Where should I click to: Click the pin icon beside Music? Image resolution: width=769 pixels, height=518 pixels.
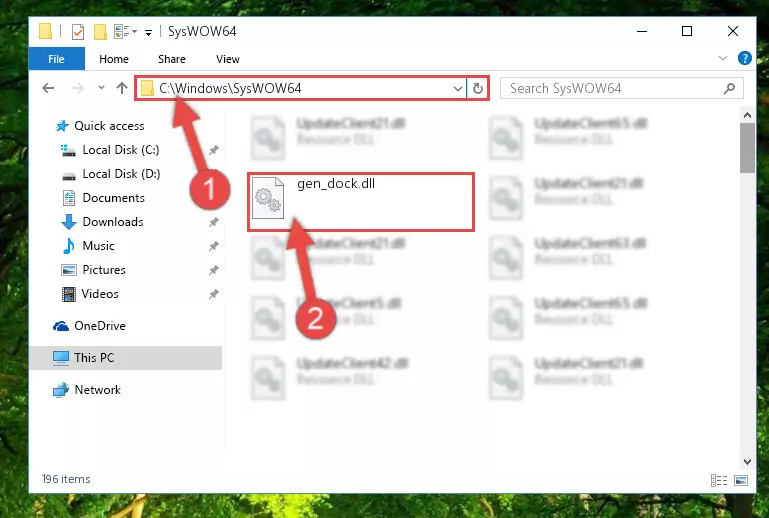pos(213,246)
